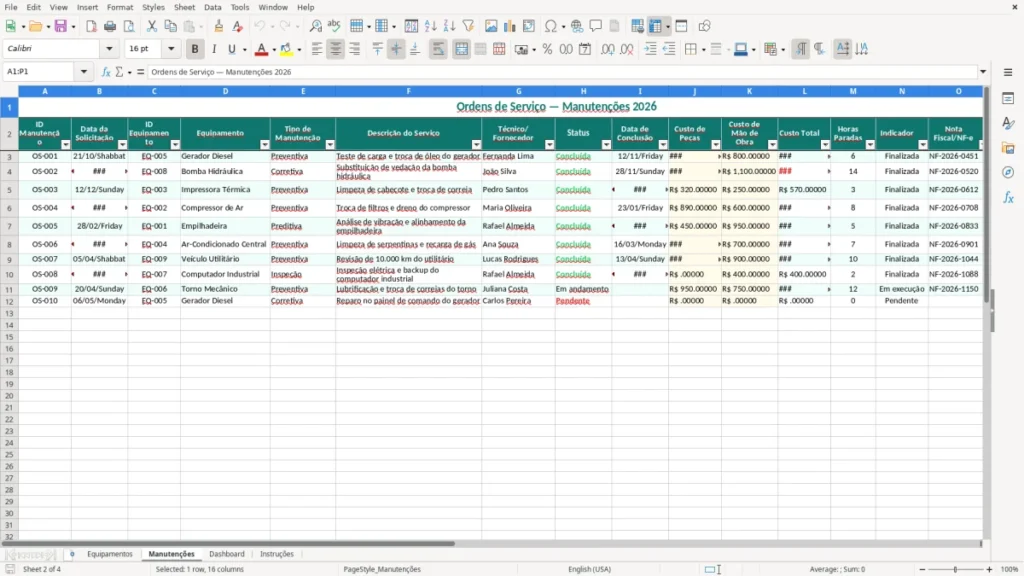The image size is (1024, 576).
Task: Adjust the zoom slider in status bar
Action: click(955, 569)
